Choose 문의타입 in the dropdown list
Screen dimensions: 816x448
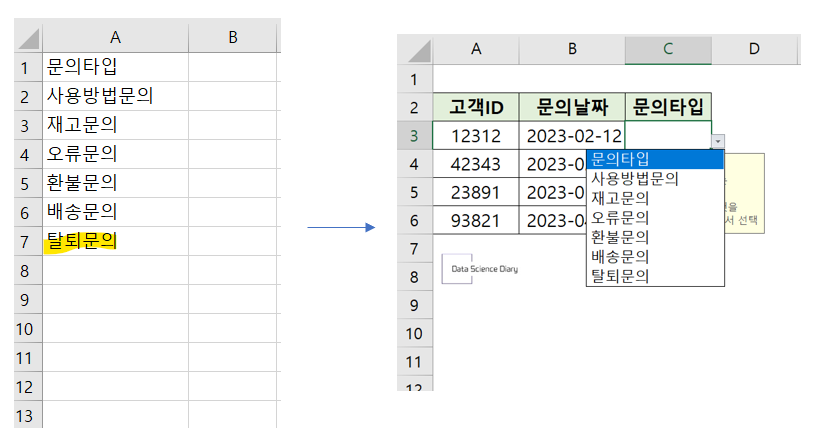pos(655,159)
